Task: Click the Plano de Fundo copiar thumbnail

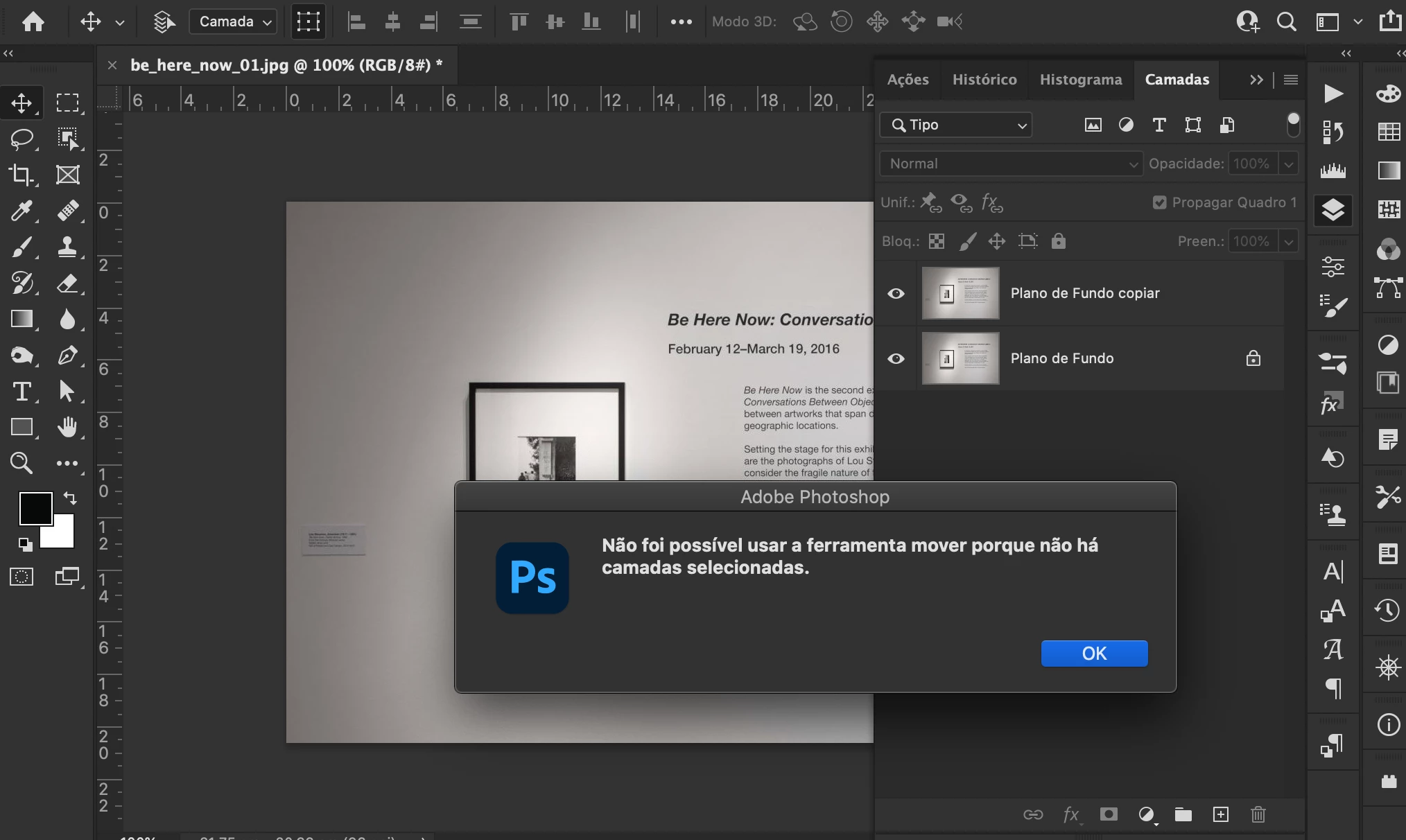Action: coord(960,293)
